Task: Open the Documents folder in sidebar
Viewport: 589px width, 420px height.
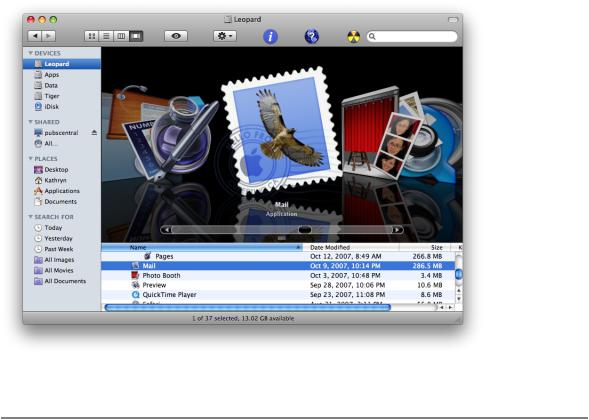Action: point(62,202)
